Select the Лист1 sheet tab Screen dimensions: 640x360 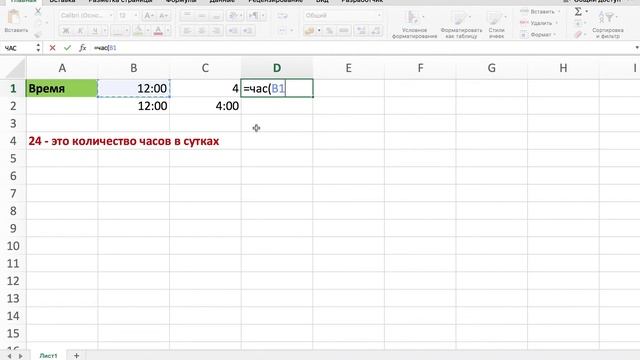coord(48,356)
